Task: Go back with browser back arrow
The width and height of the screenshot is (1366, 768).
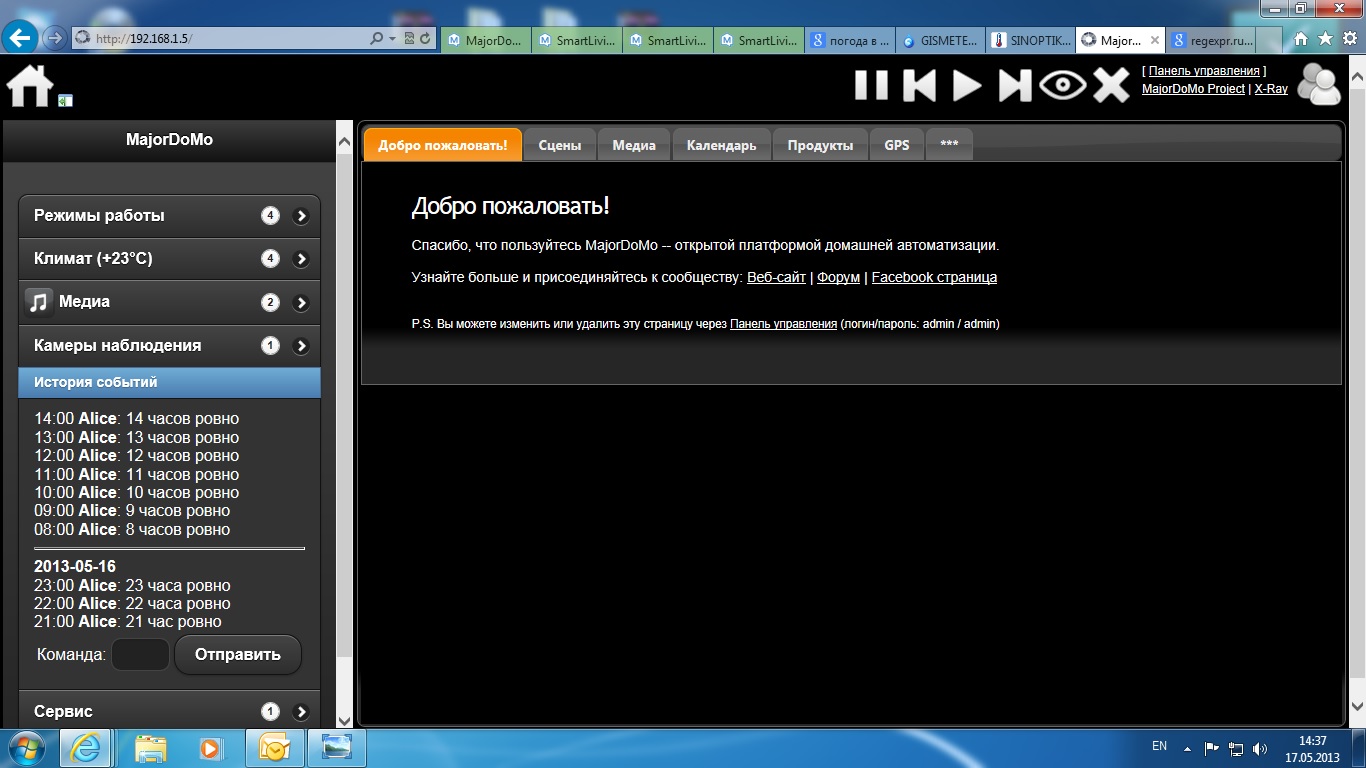Action: pos(20,38)
